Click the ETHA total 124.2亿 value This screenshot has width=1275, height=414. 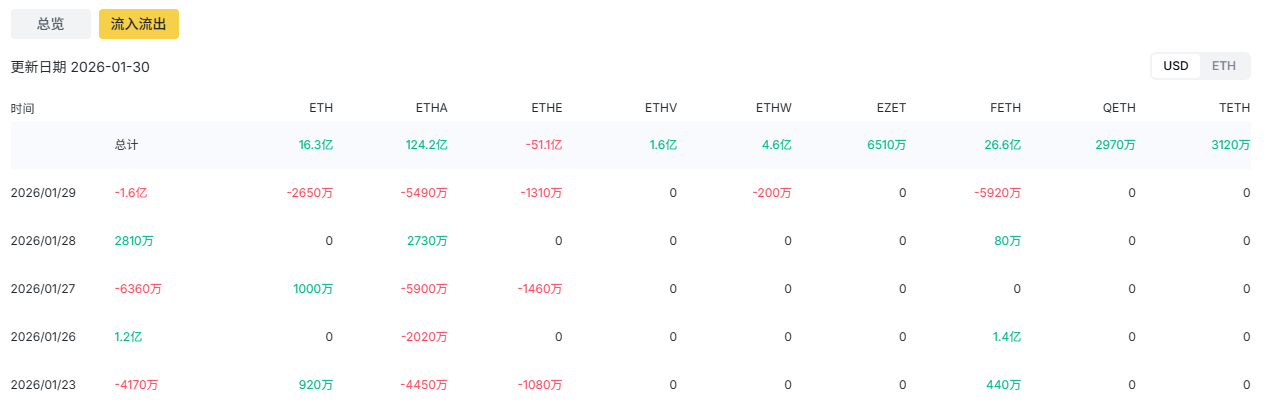426,145
